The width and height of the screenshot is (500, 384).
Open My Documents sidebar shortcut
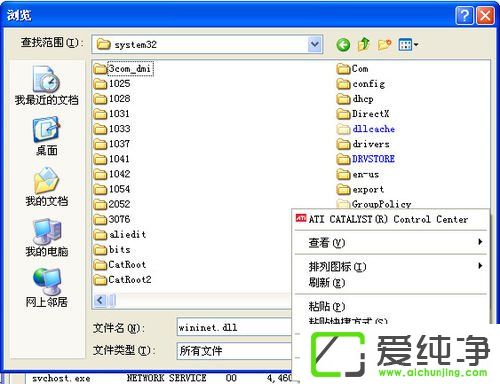[x=46, y=187]
